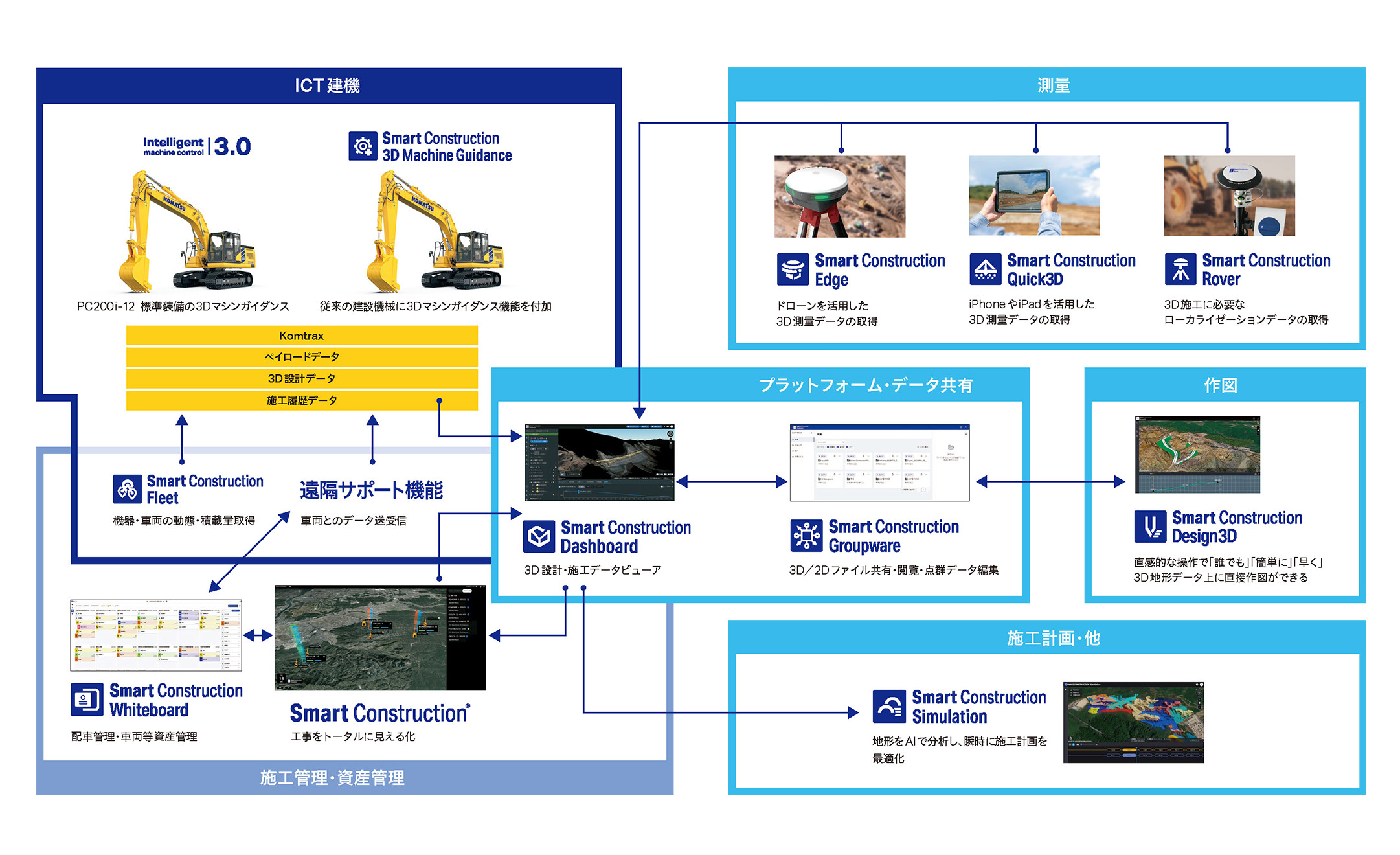The height and width of the screenshot is (855, 1400).
Task: Click the 施工履歴データ yellow bar
Action: (x=302, y=400)
